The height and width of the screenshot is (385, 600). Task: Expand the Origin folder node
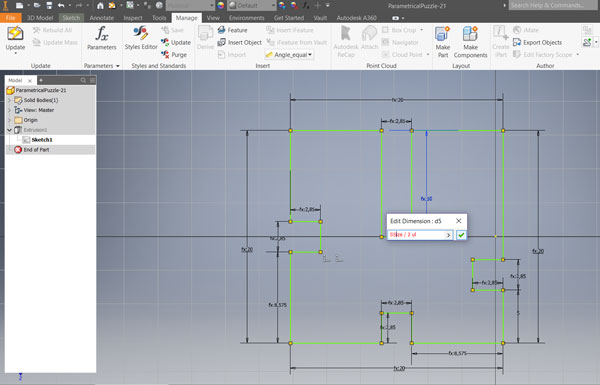[10, 120]
